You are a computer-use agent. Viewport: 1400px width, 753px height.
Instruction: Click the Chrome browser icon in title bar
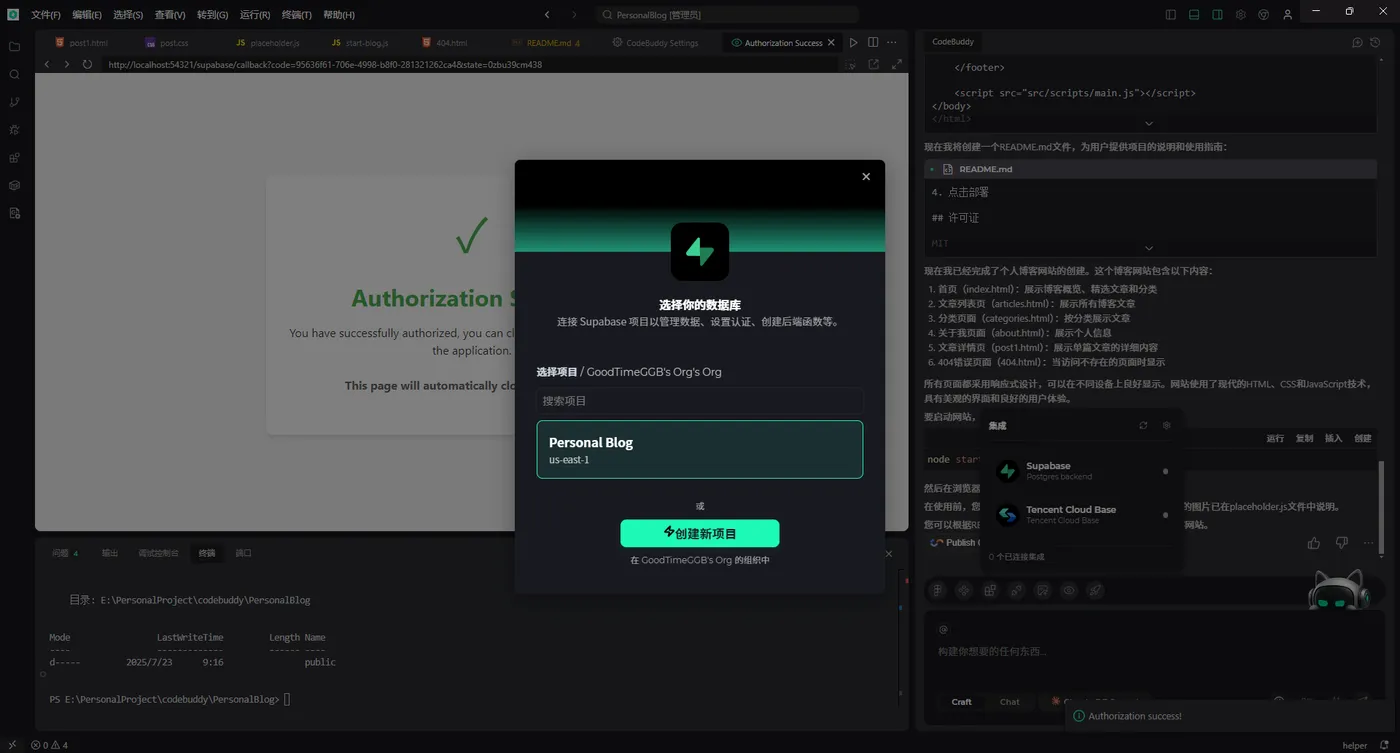(1264, 15)
